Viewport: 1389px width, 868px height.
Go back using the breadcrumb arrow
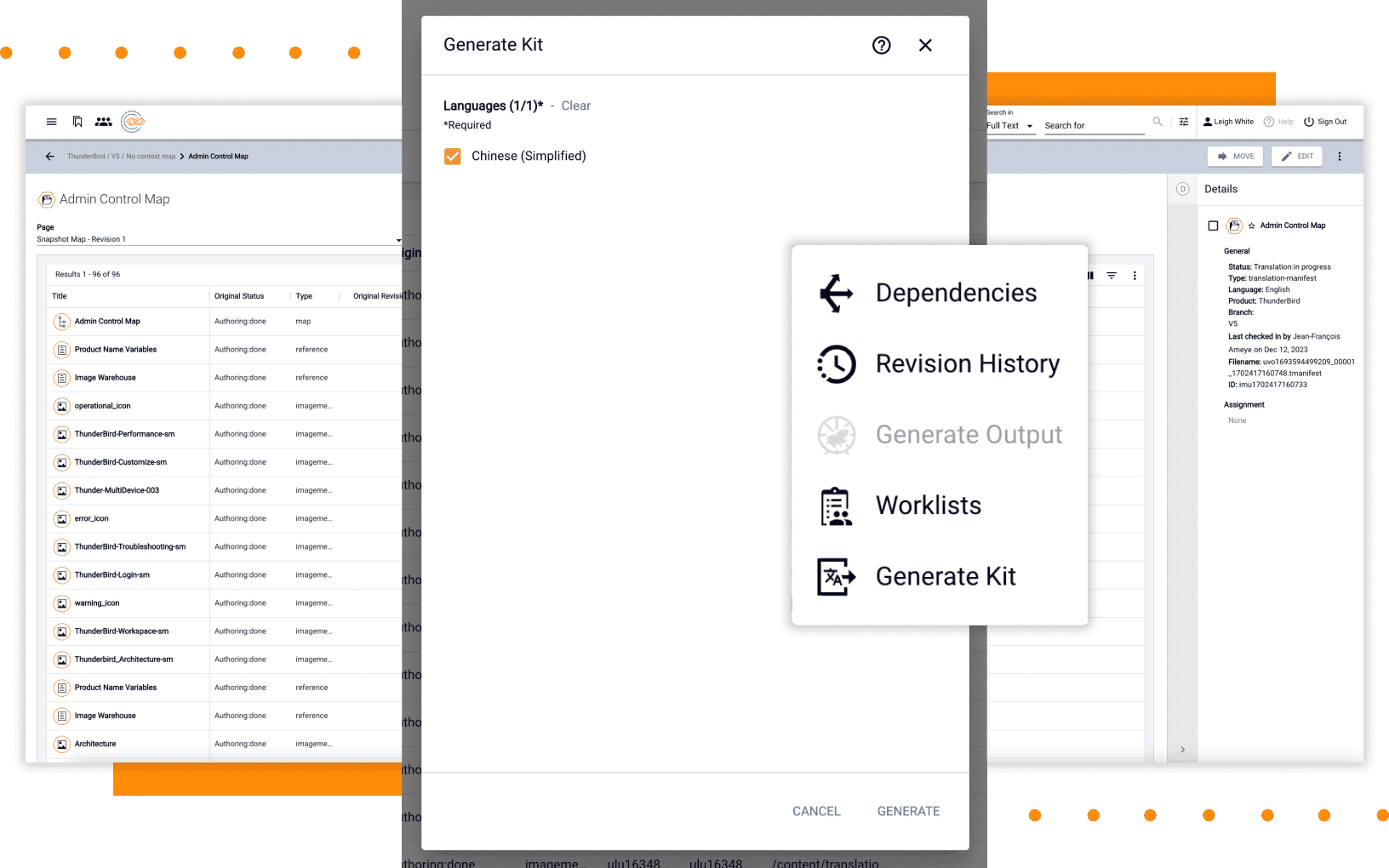[49, 157]
